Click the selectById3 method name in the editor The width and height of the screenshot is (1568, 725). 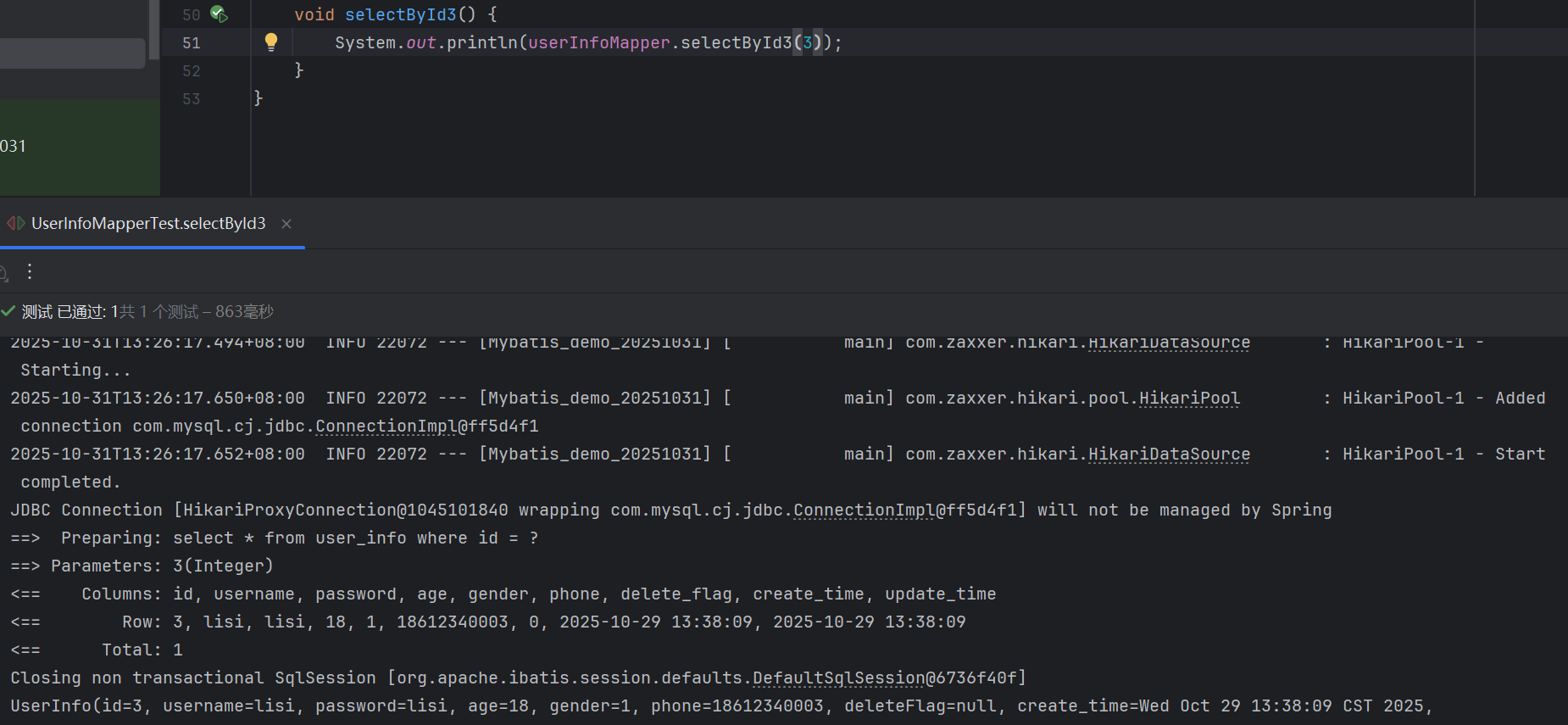coord(400,14)
